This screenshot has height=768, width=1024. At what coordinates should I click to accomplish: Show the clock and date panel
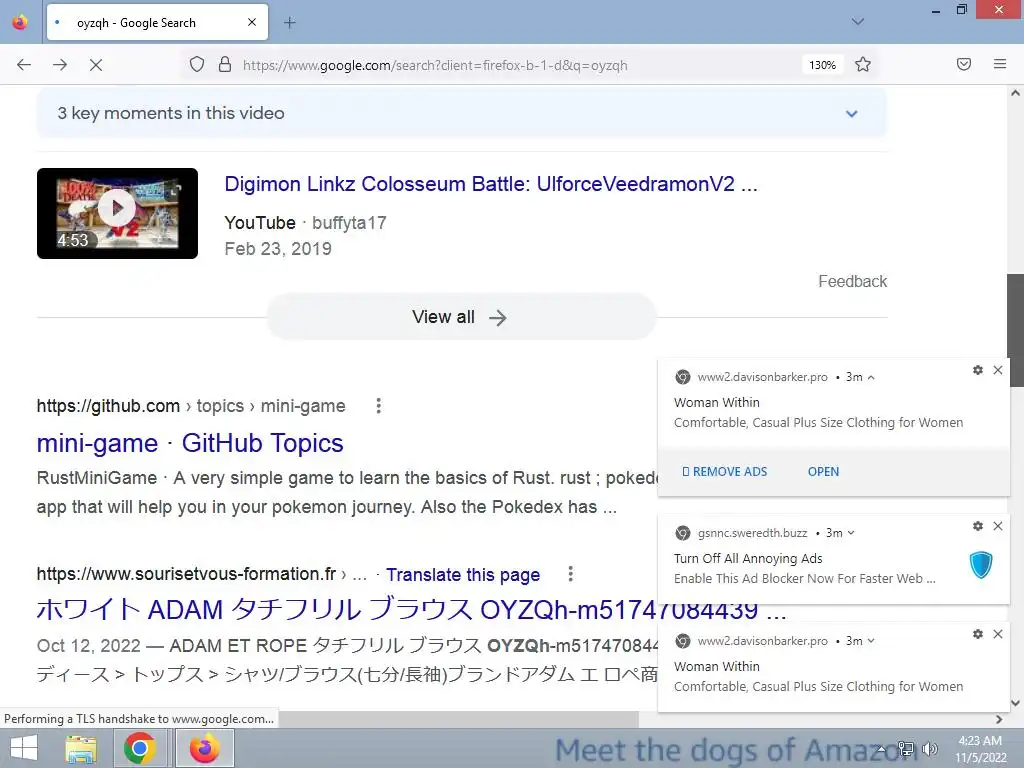coord(980,749)
